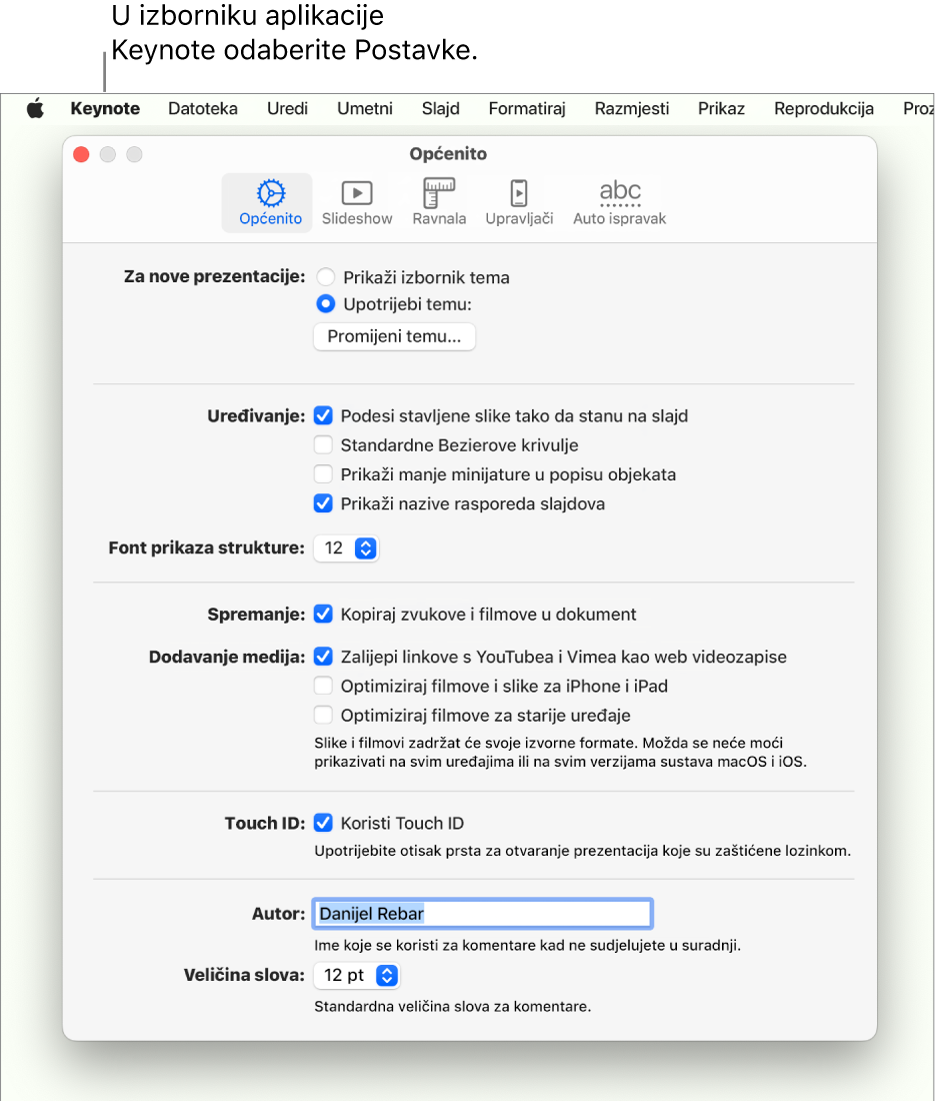The width and height of the screenshot is (936, 1101).
Task: Click the Apple logo menu
Action: (35, 109)
